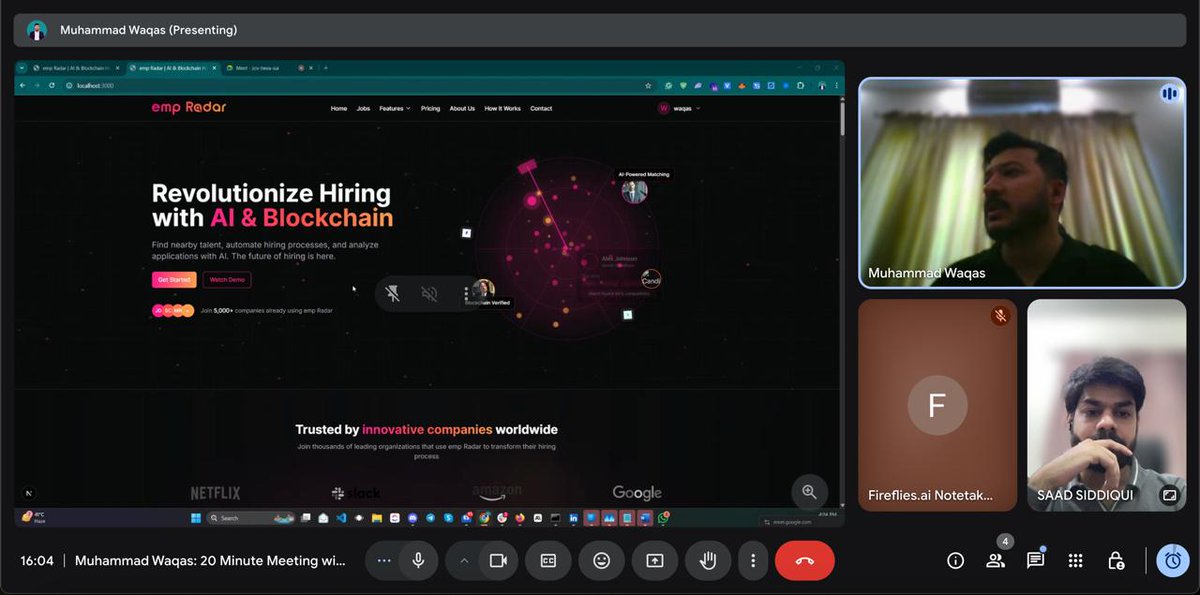Viewport: 1200px width, 595px height.
Task: Open new browser tab plus button
Action: [325, 68]
